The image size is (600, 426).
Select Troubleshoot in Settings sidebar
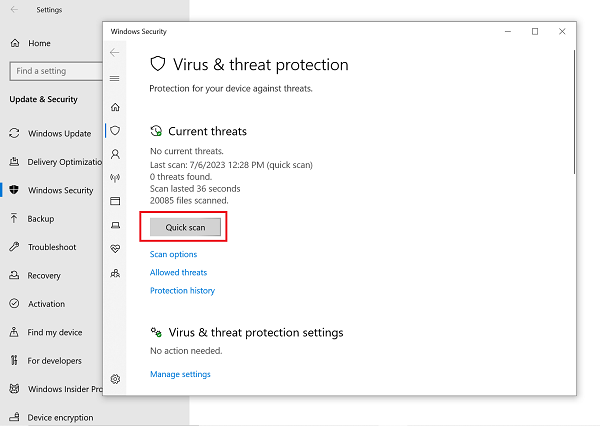point(51,247)
